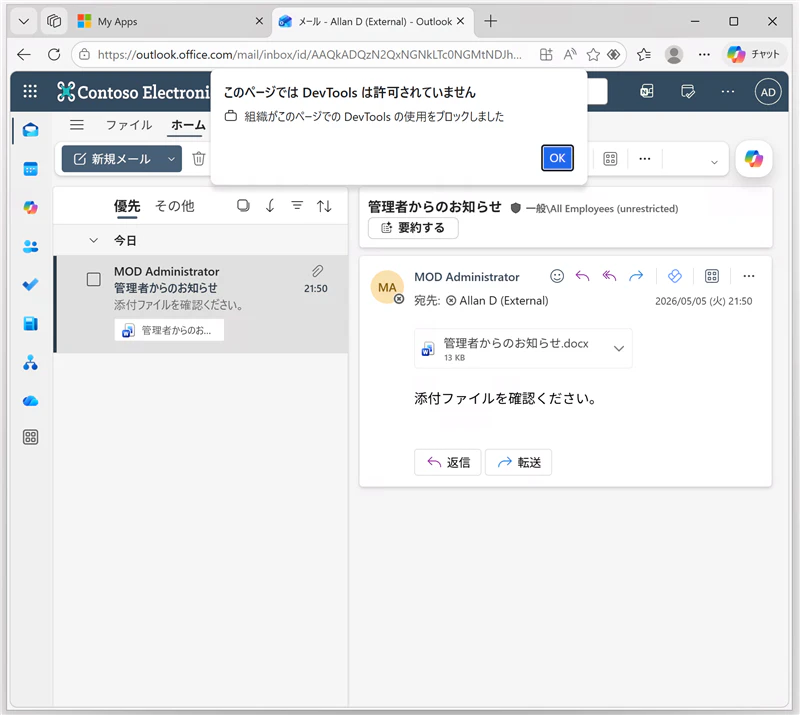The image size is (800, 715).
Task: Switch to the 優先 inbox tab
Action: (x=127, y=206)
